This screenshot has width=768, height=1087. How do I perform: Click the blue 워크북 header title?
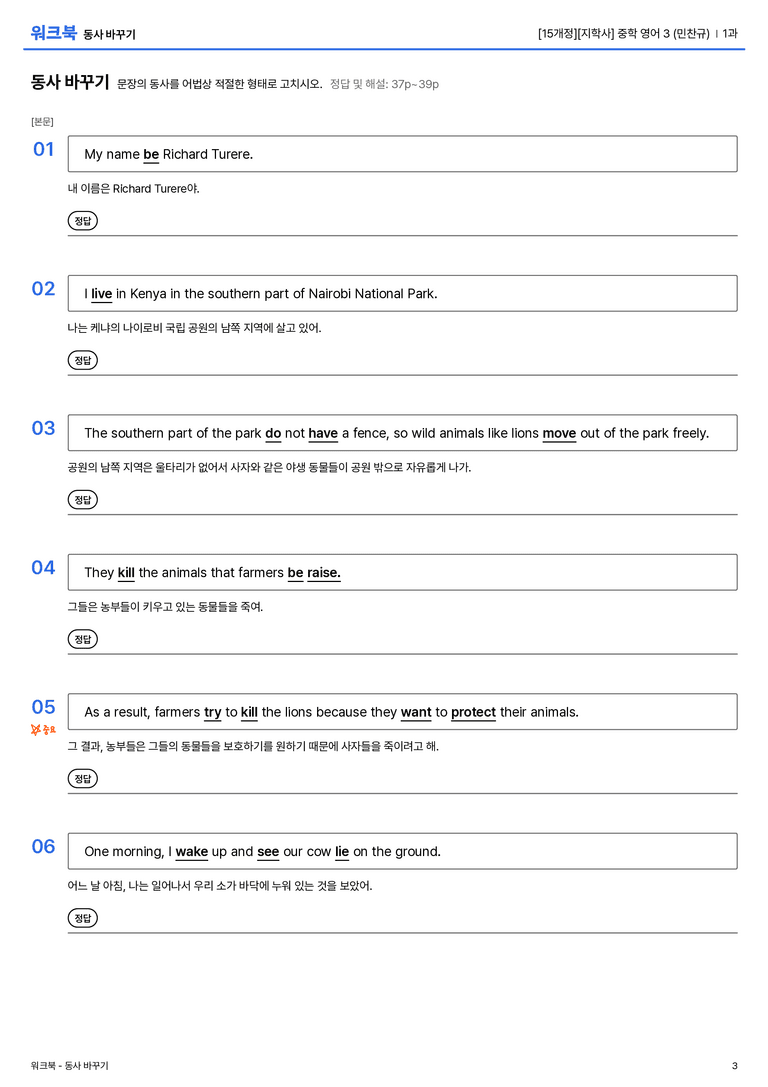pyautogui.click(x=53, y=33)
